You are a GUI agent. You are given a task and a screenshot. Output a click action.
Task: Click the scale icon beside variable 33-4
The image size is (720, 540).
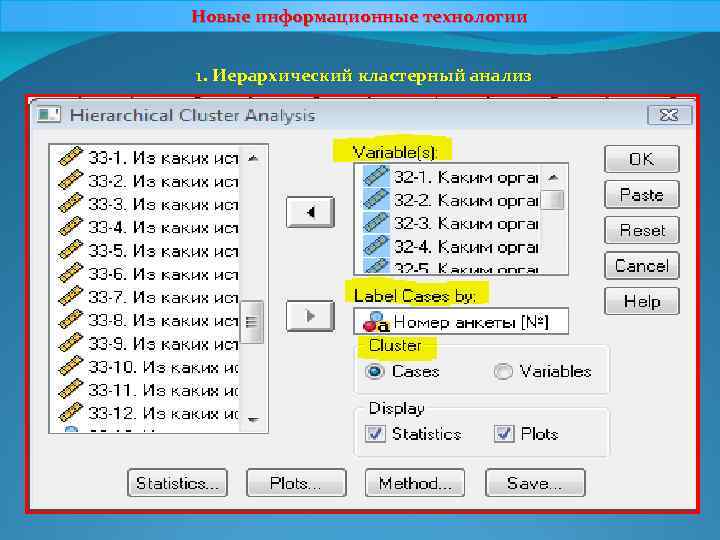coord(70,226)
